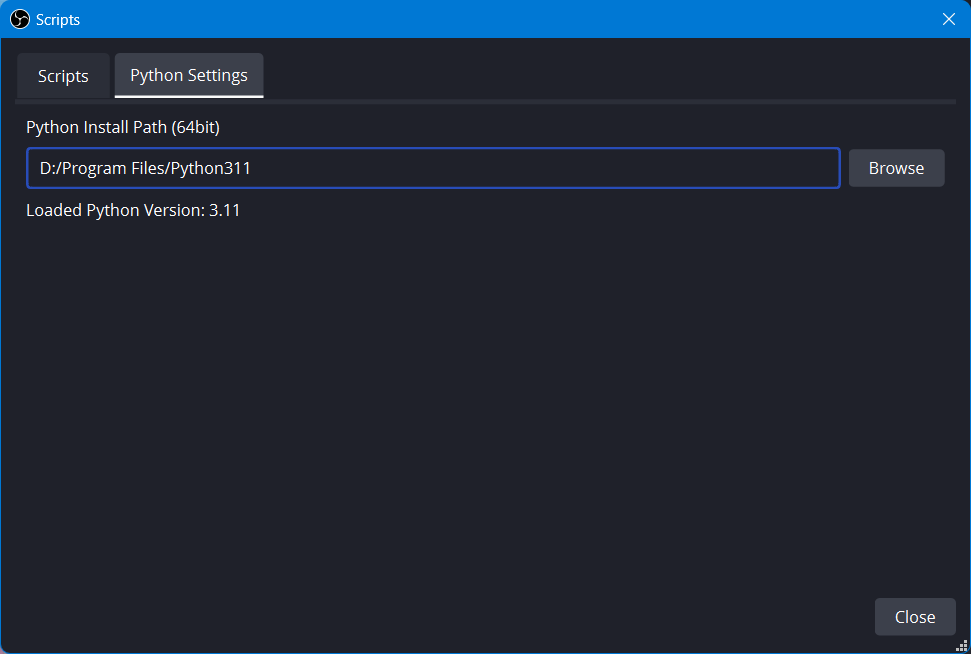Click the X button in title bar
This screenshot has width=971, height=654.
(948, 19)
